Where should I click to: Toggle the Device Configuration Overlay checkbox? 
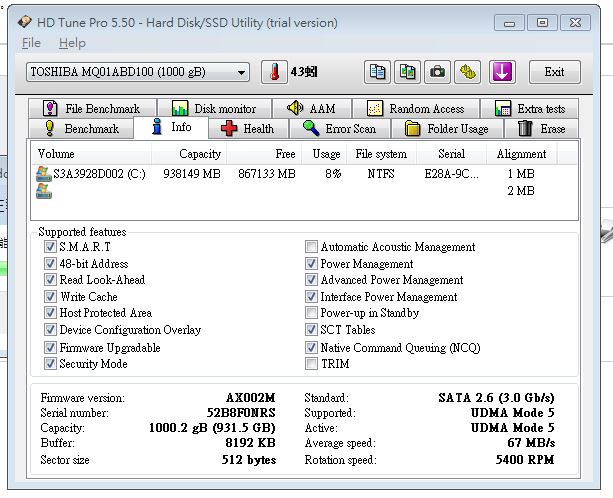click(50, 330)
